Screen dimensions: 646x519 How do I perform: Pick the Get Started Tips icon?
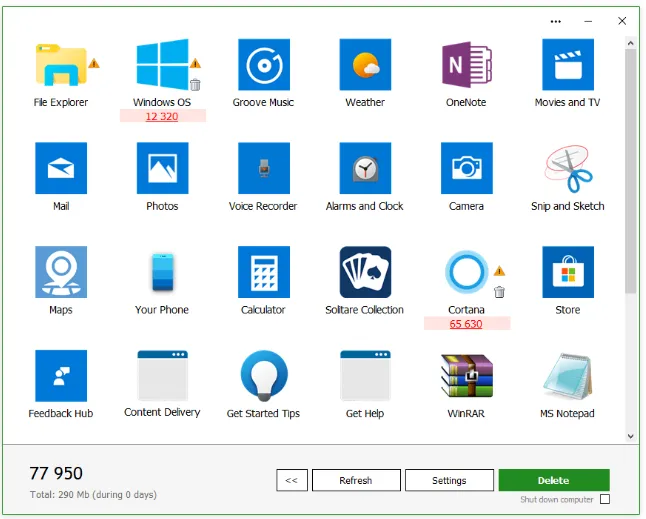click(264, 376)
